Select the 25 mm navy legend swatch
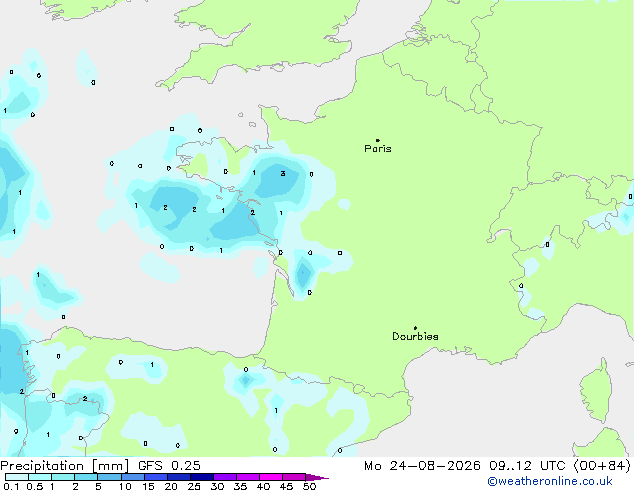The height and width of the screenshot is (490, 634). [201, 477]
